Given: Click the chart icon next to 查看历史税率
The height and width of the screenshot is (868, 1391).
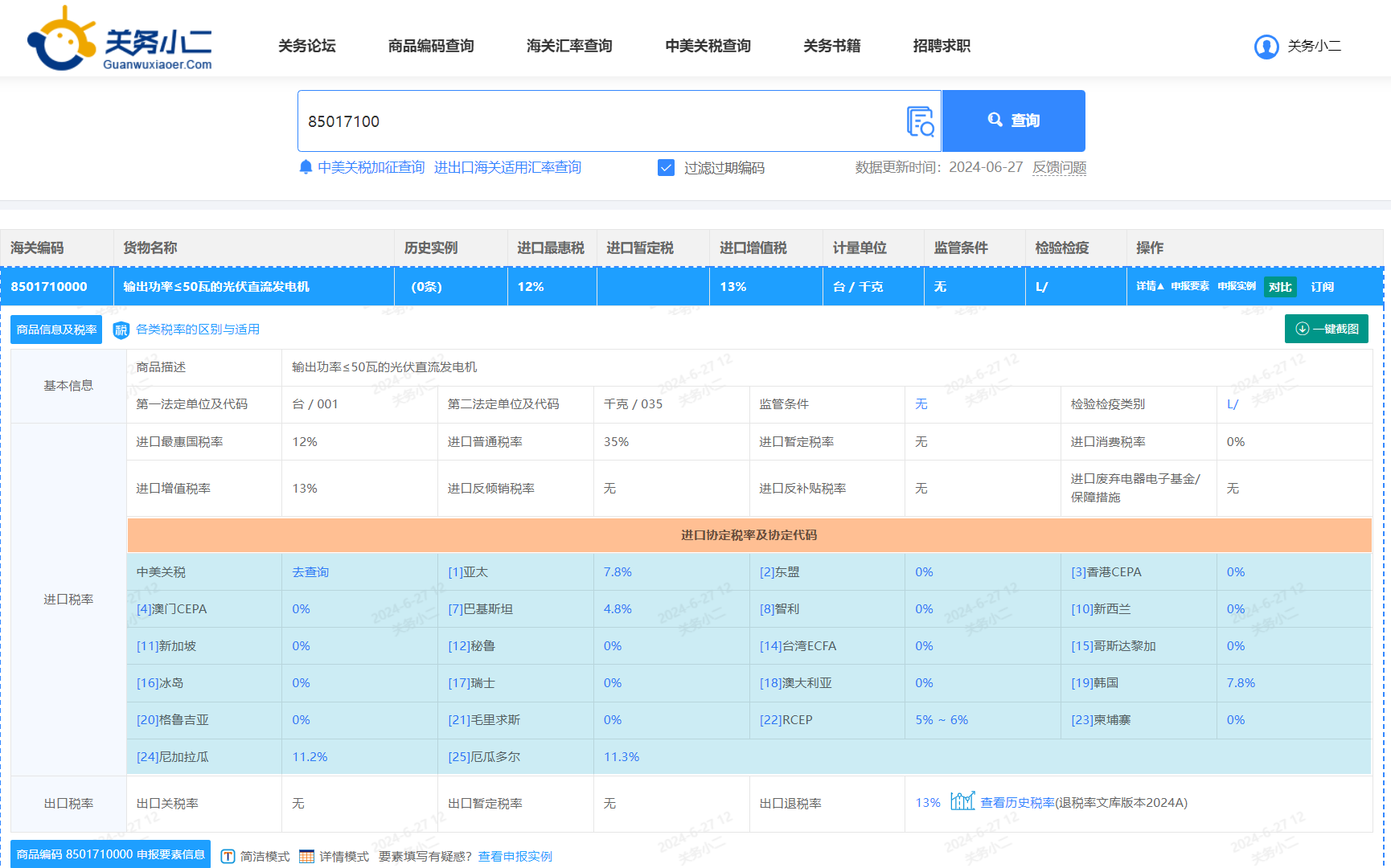Looking at the screenshot, I should [x=962, y=801].
